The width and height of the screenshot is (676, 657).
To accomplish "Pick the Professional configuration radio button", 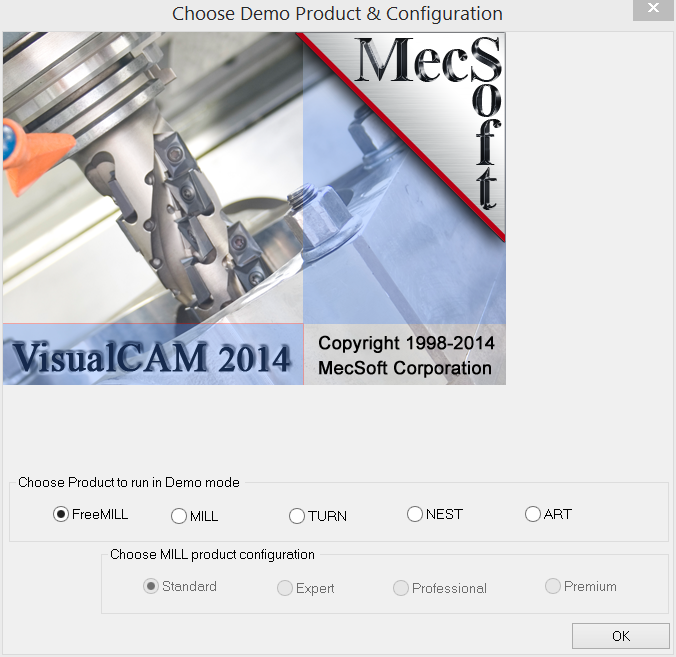I will [402, 588].
